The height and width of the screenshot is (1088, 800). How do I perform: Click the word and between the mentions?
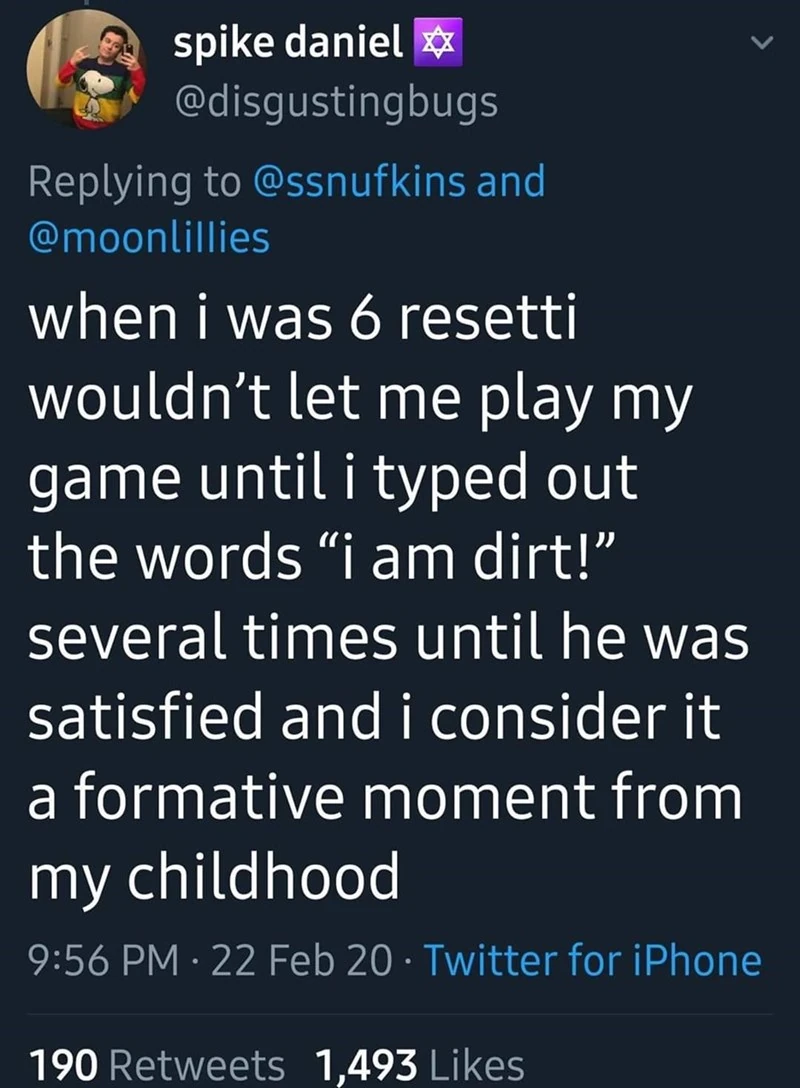511,182
